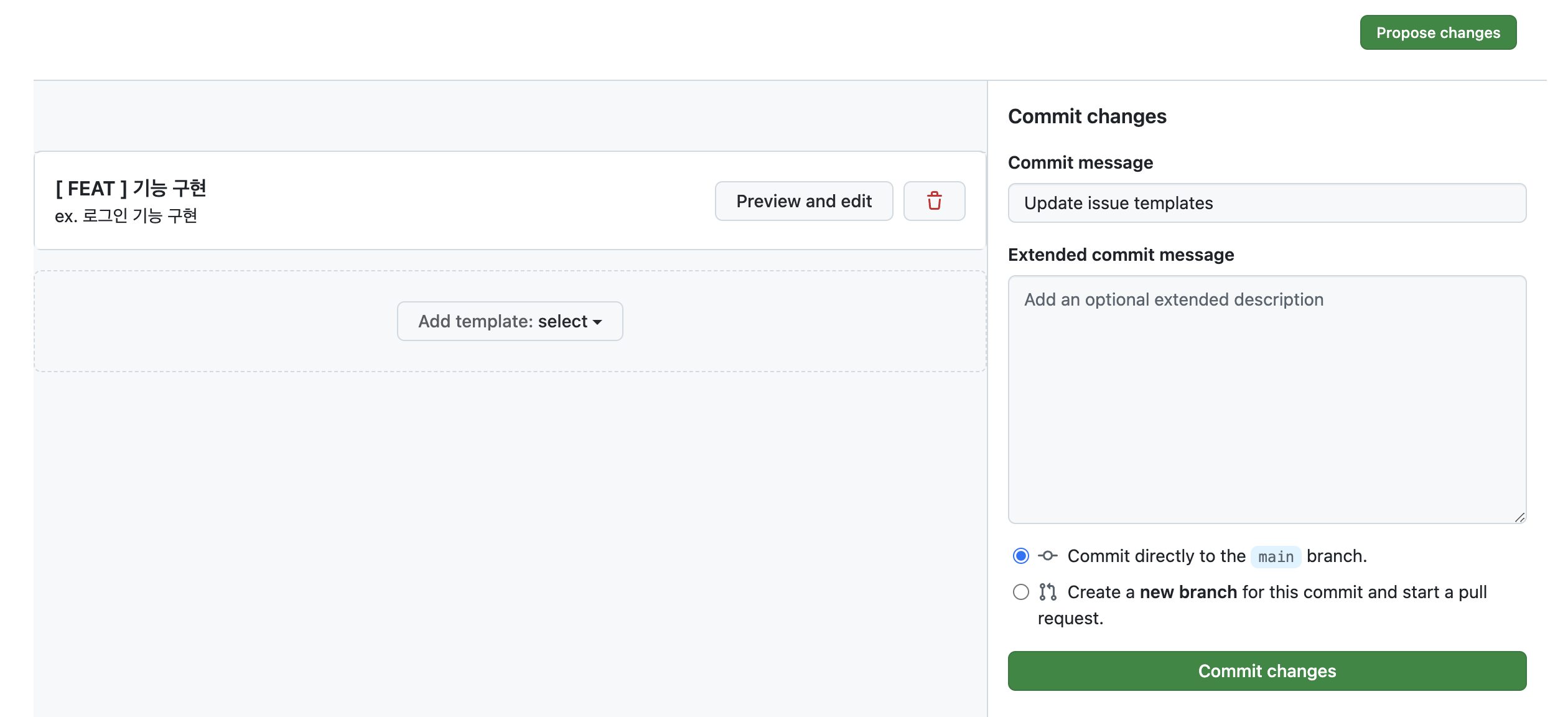Click the "Propose changes" button

[1438, 32]
